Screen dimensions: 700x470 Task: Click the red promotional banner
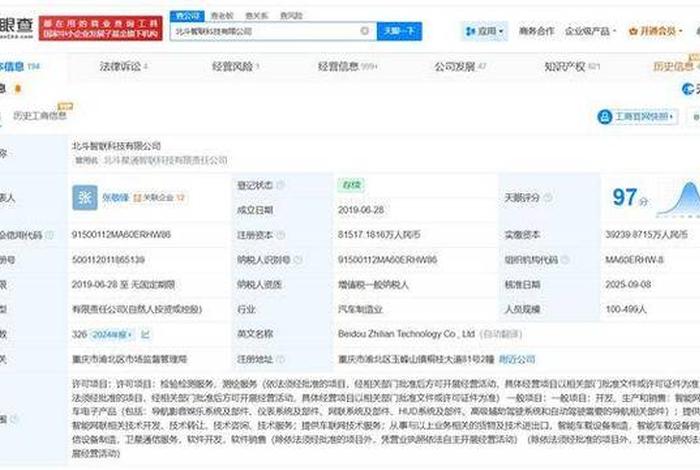click(100, 28)
